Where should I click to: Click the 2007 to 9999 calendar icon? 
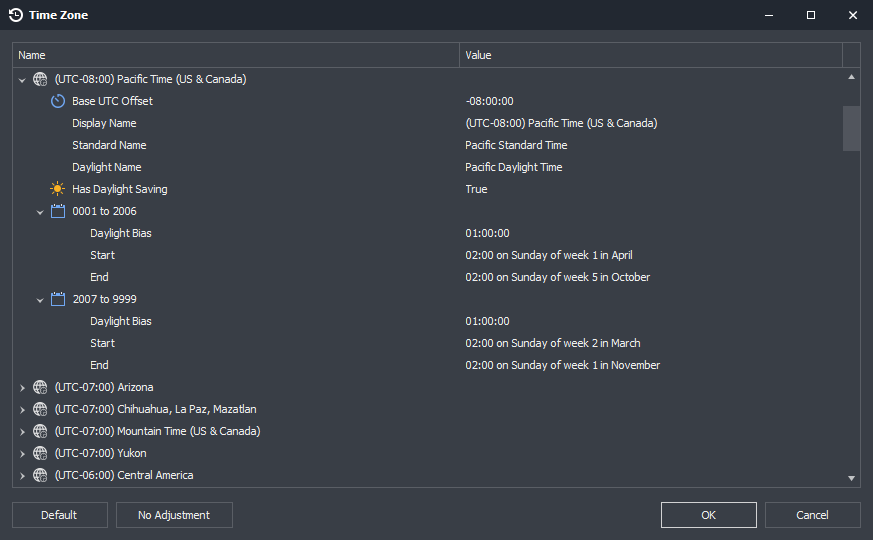click(58, 299)
